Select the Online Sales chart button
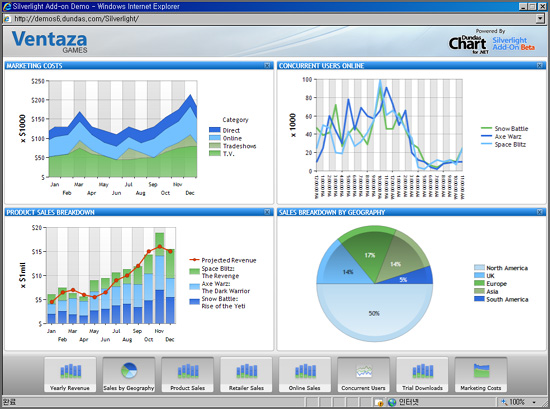This screenshot has height=409, width=550. click(305, 374)
